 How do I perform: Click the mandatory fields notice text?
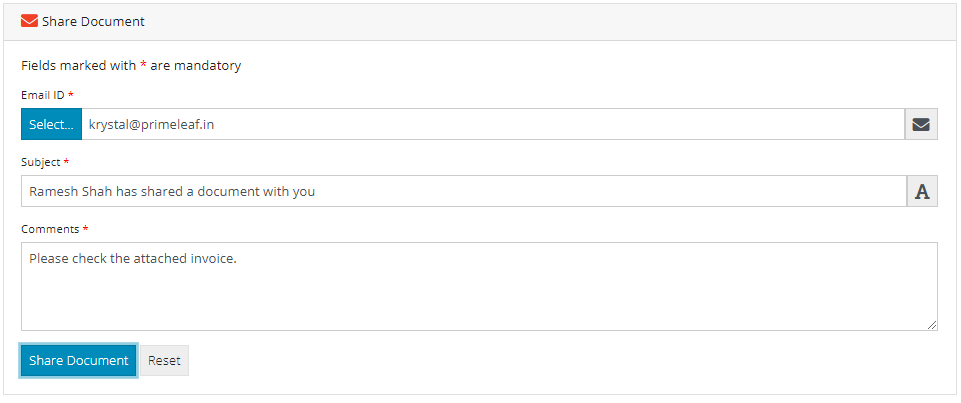131,66
